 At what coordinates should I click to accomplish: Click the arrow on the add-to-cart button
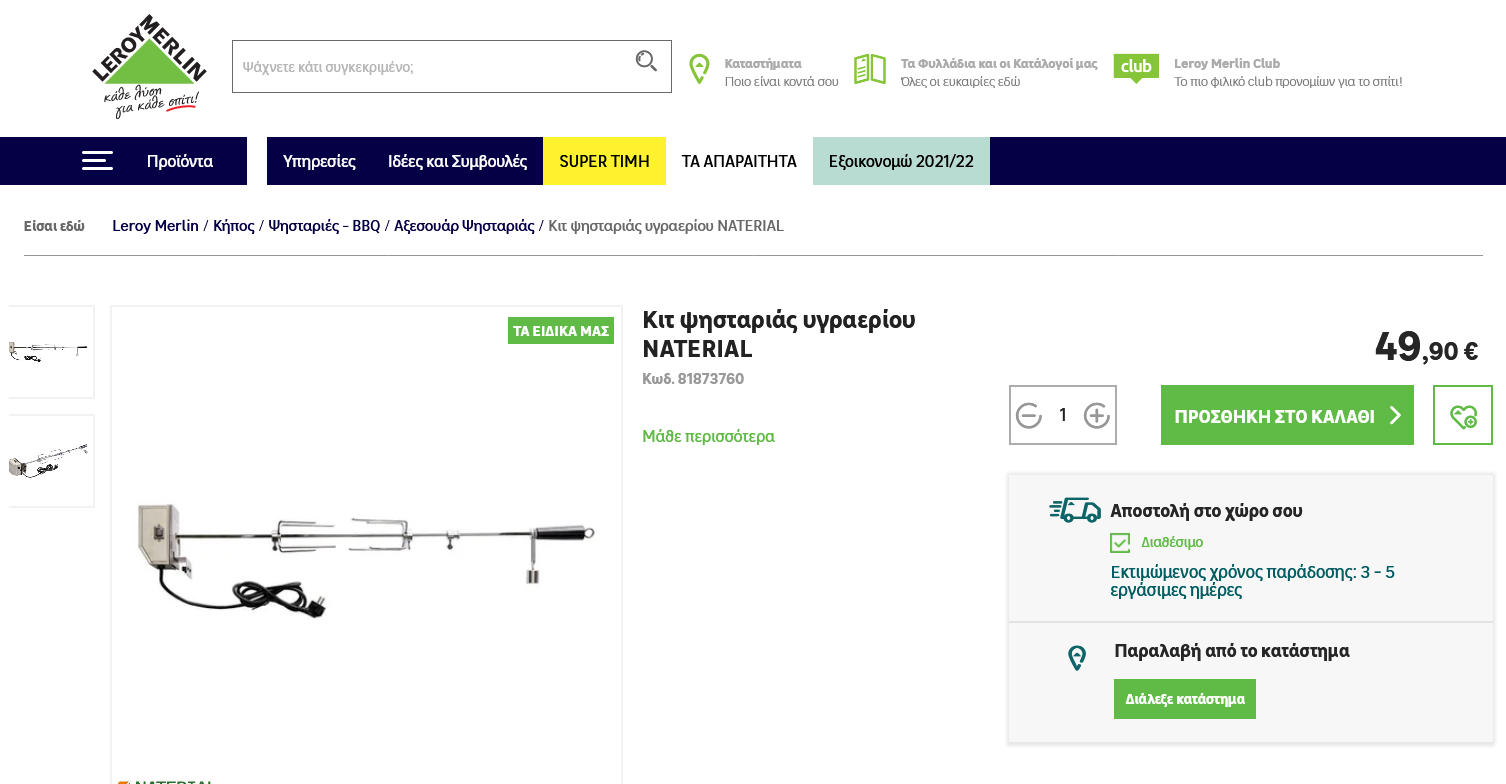tap(1396, 415)
